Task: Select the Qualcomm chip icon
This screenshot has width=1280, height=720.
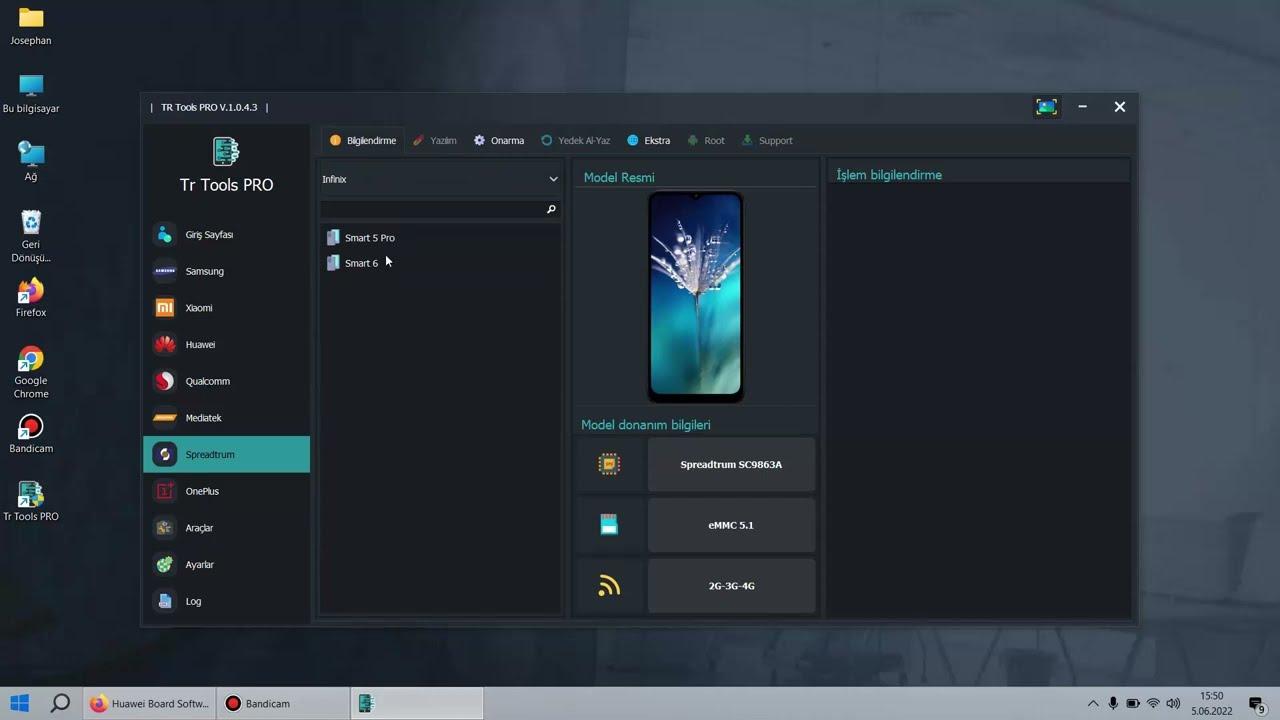Action: point(164,381)
